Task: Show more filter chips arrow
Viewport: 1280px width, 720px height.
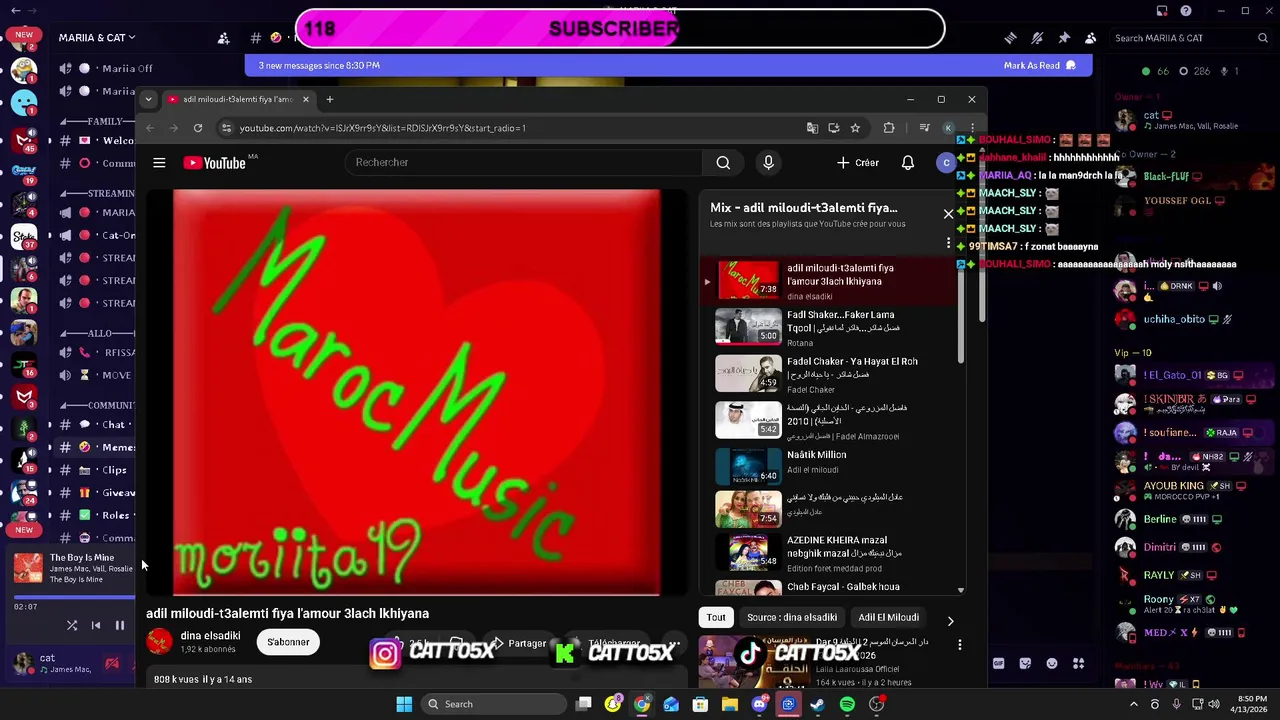Action: point(950,621)
